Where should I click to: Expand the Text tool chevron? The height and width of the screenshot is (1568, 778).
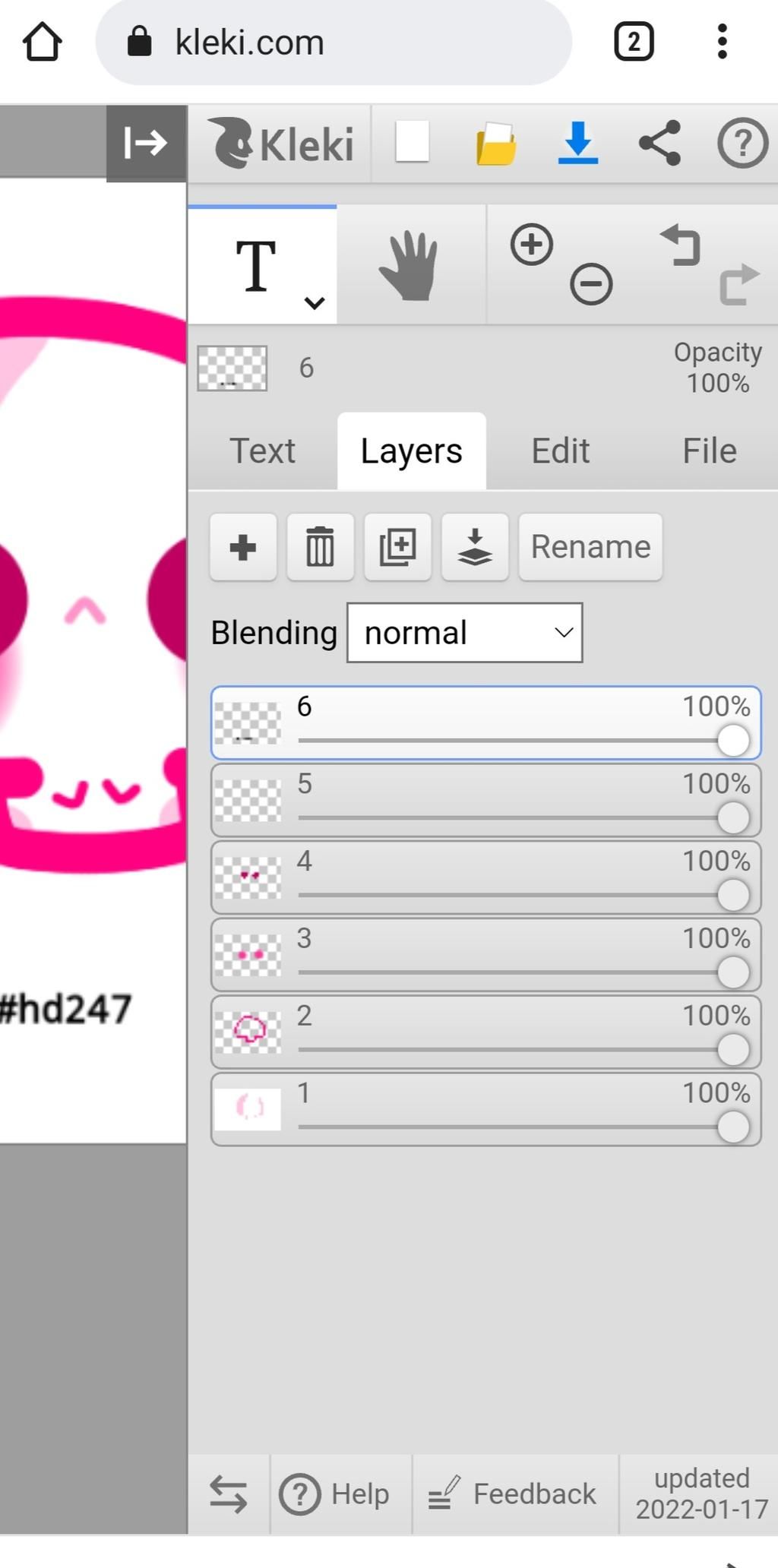tap(315, 303)
